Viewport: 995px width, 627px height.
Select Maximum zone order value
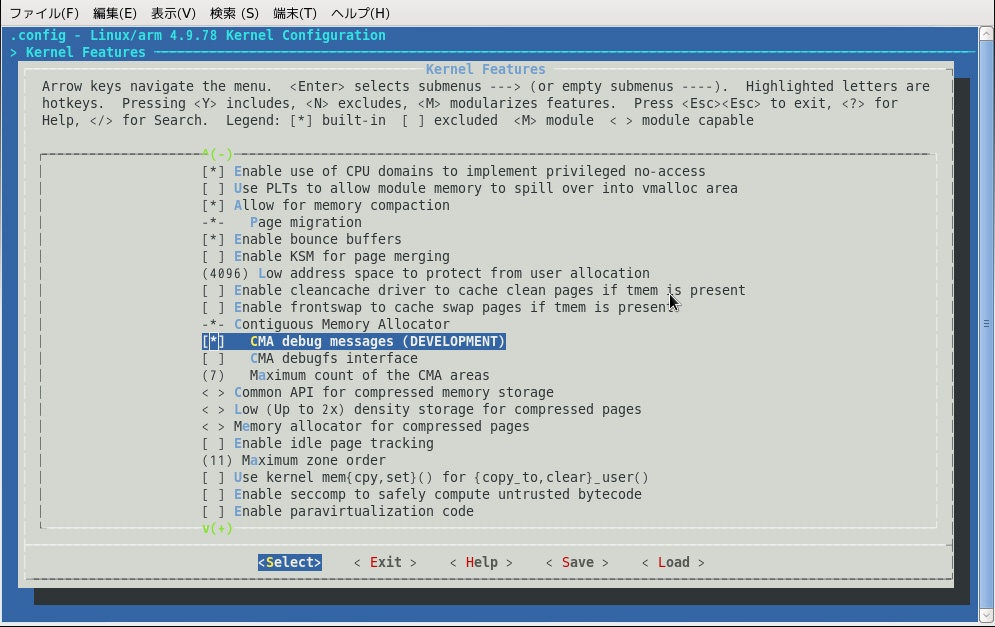[294, 461]
